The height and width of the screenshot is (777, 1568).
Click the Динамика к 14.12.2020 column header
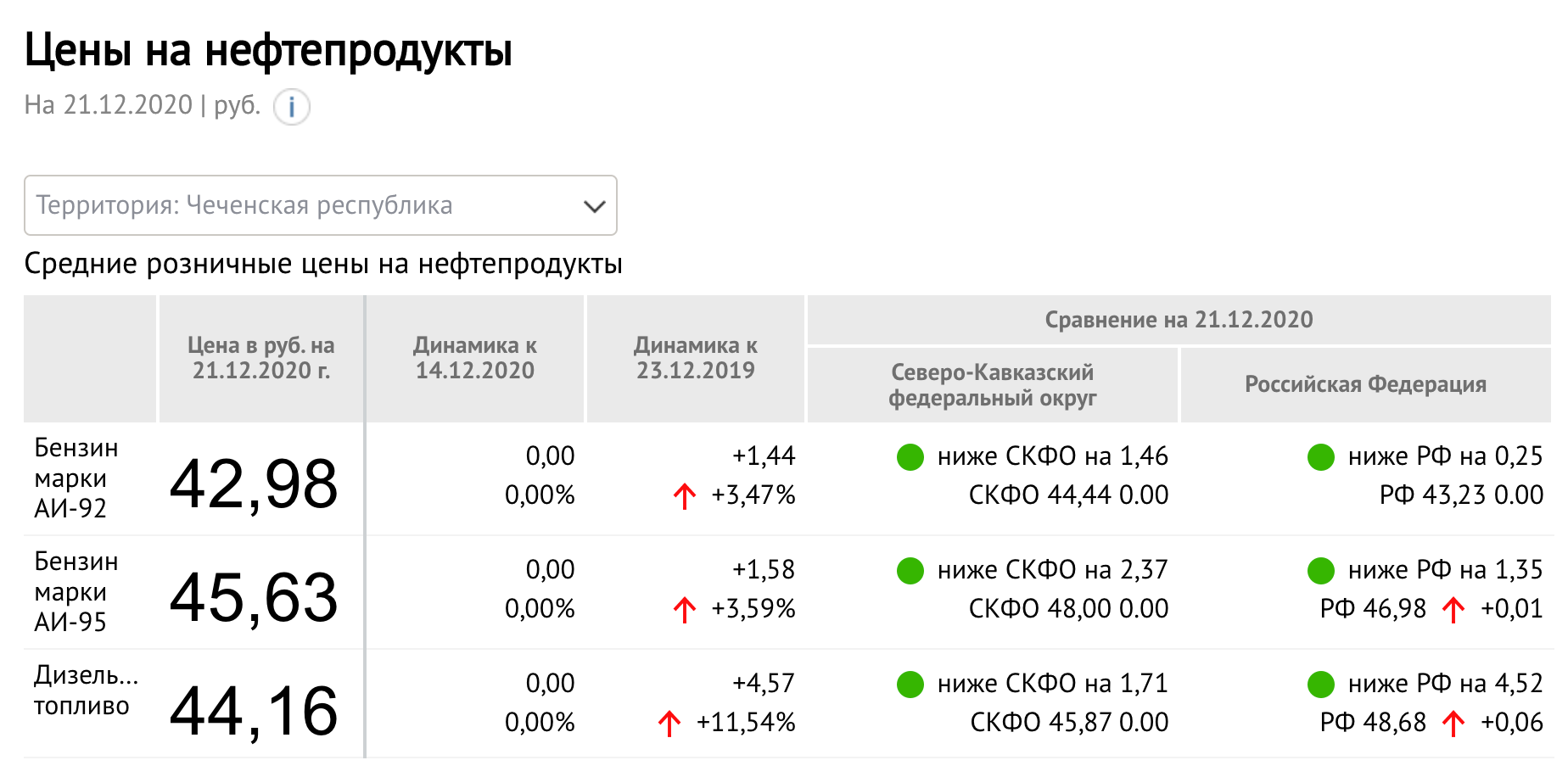pyautogui.click(x=474, y=358)
